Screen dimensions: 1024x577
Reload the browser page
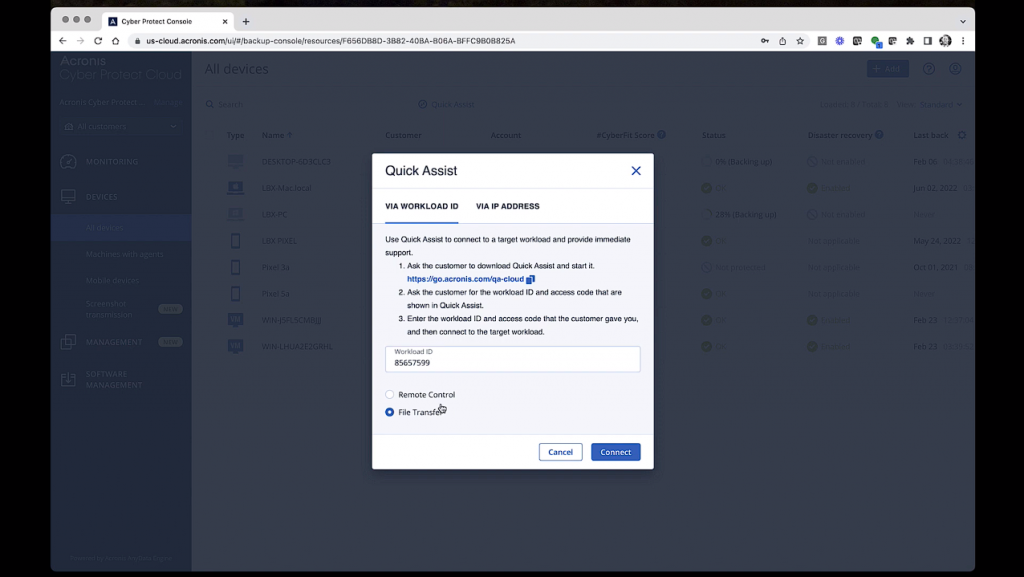pyautogui.click(x=98, y=40)
